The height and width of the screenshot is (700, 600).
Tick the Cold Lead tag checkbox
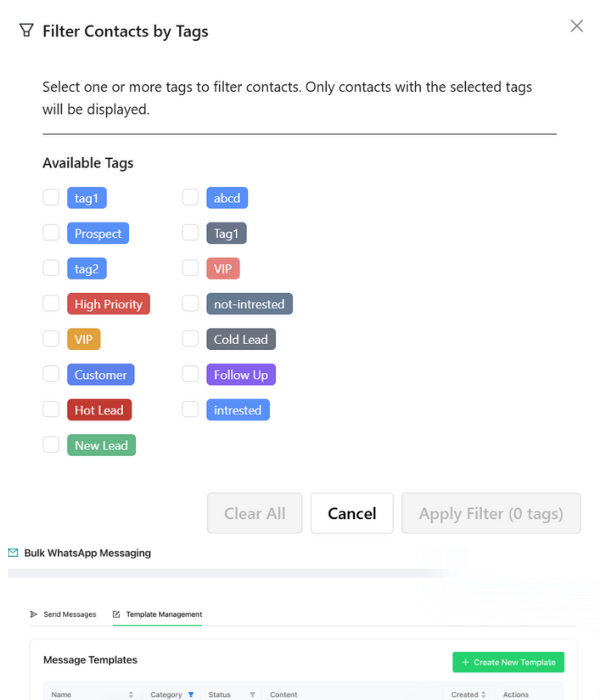pyautogui.click(x=190, y=339)
